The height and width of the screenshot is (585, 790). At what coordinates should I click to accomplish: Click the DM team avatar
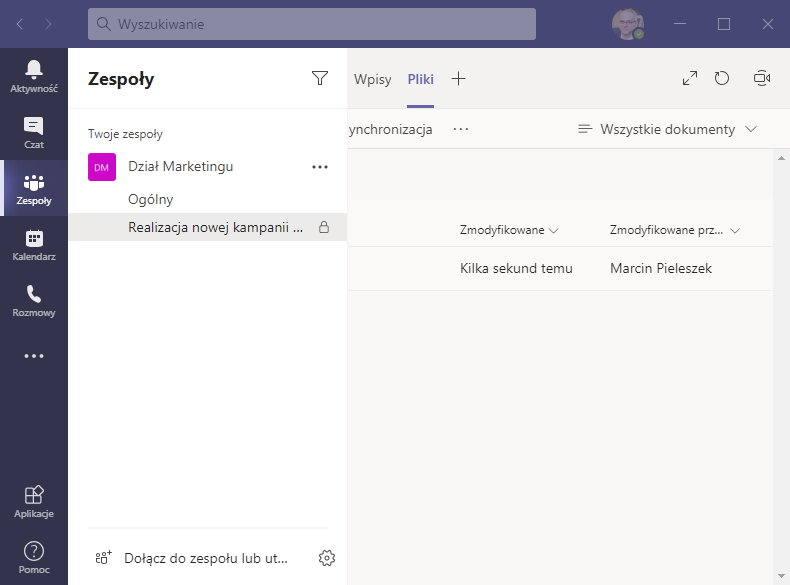coord(102,167)
